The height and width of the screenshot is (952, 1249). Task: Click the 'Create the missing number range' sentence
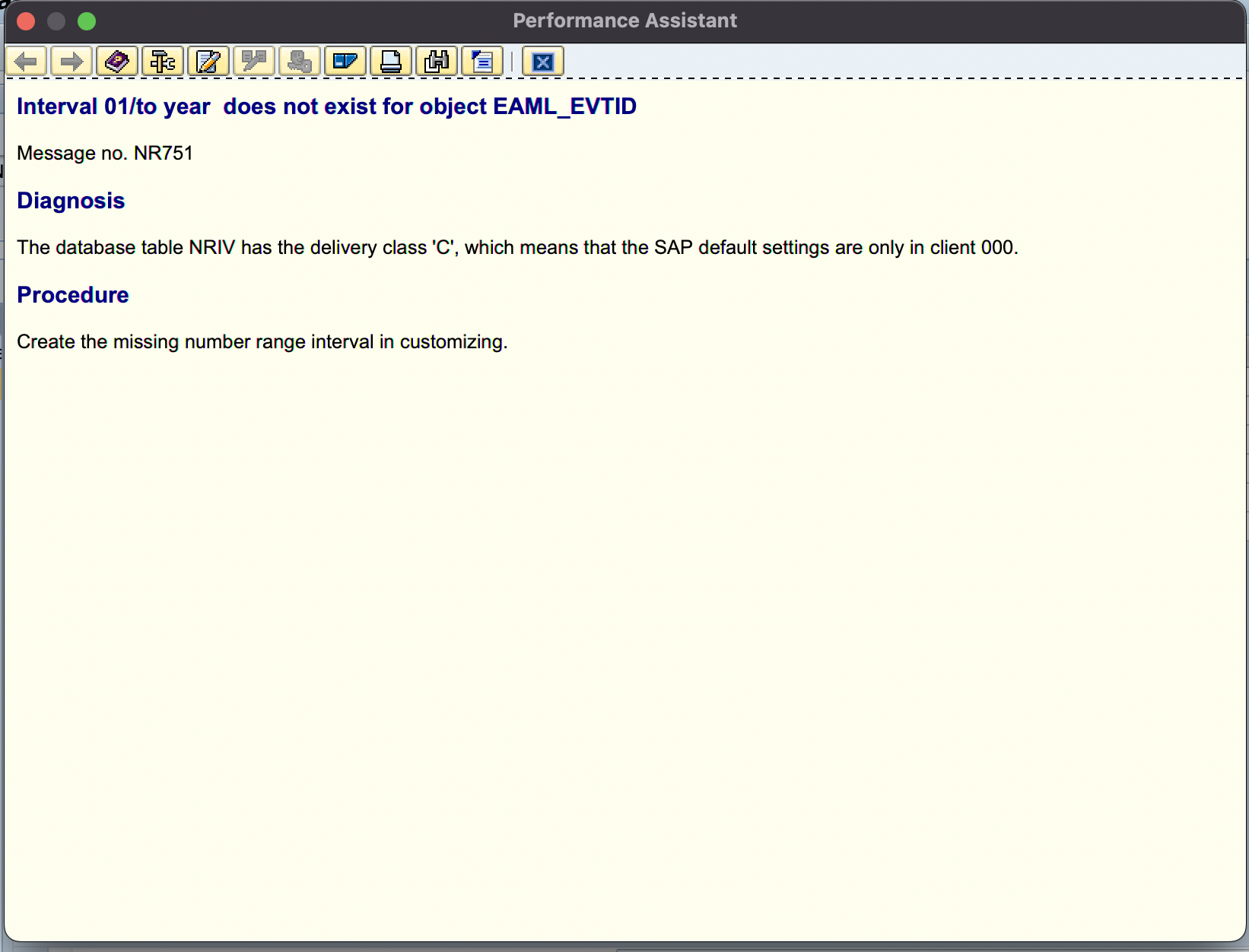[x=262, y=342]
